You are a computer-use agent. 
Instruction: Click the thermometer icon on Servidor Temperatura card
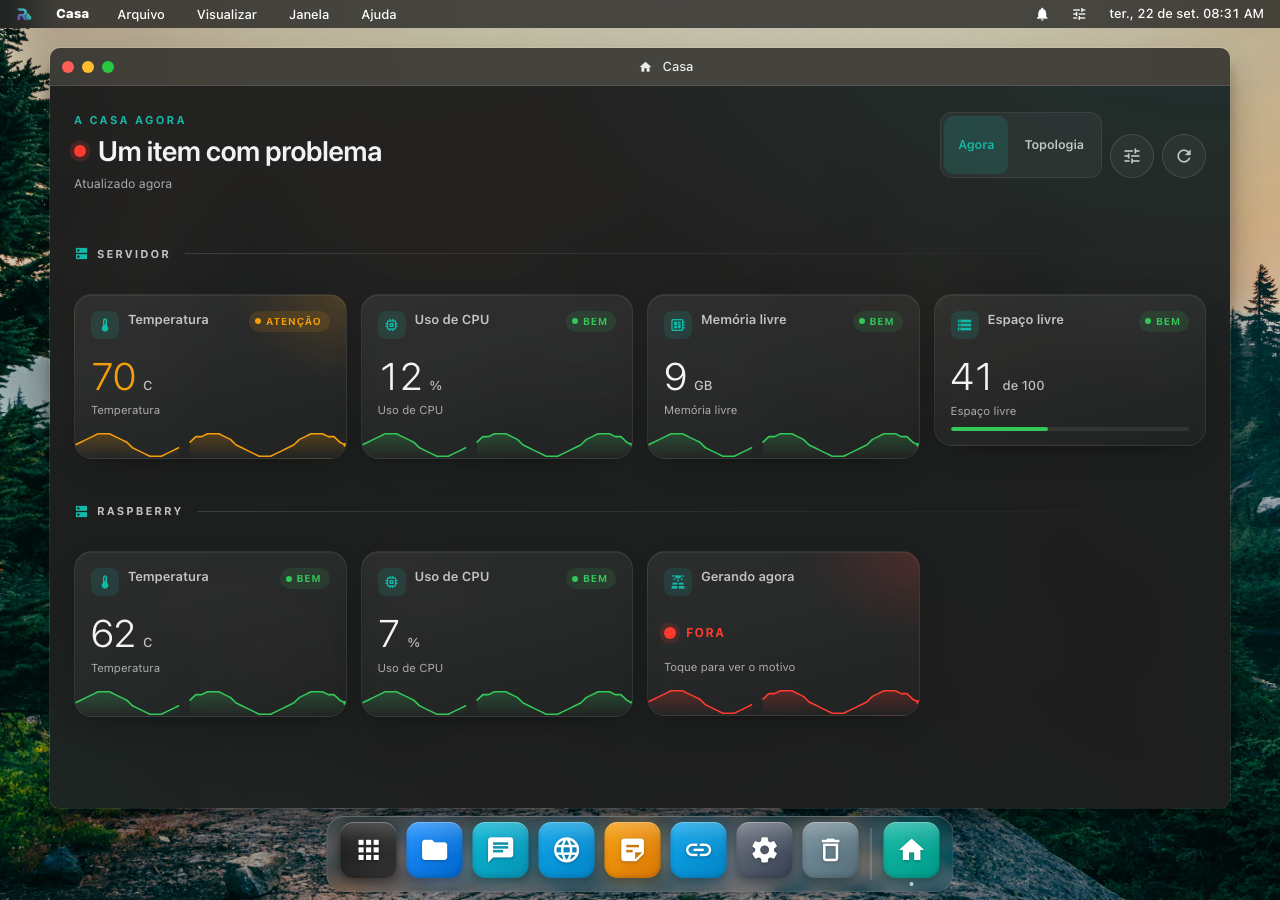pos(105,325)
